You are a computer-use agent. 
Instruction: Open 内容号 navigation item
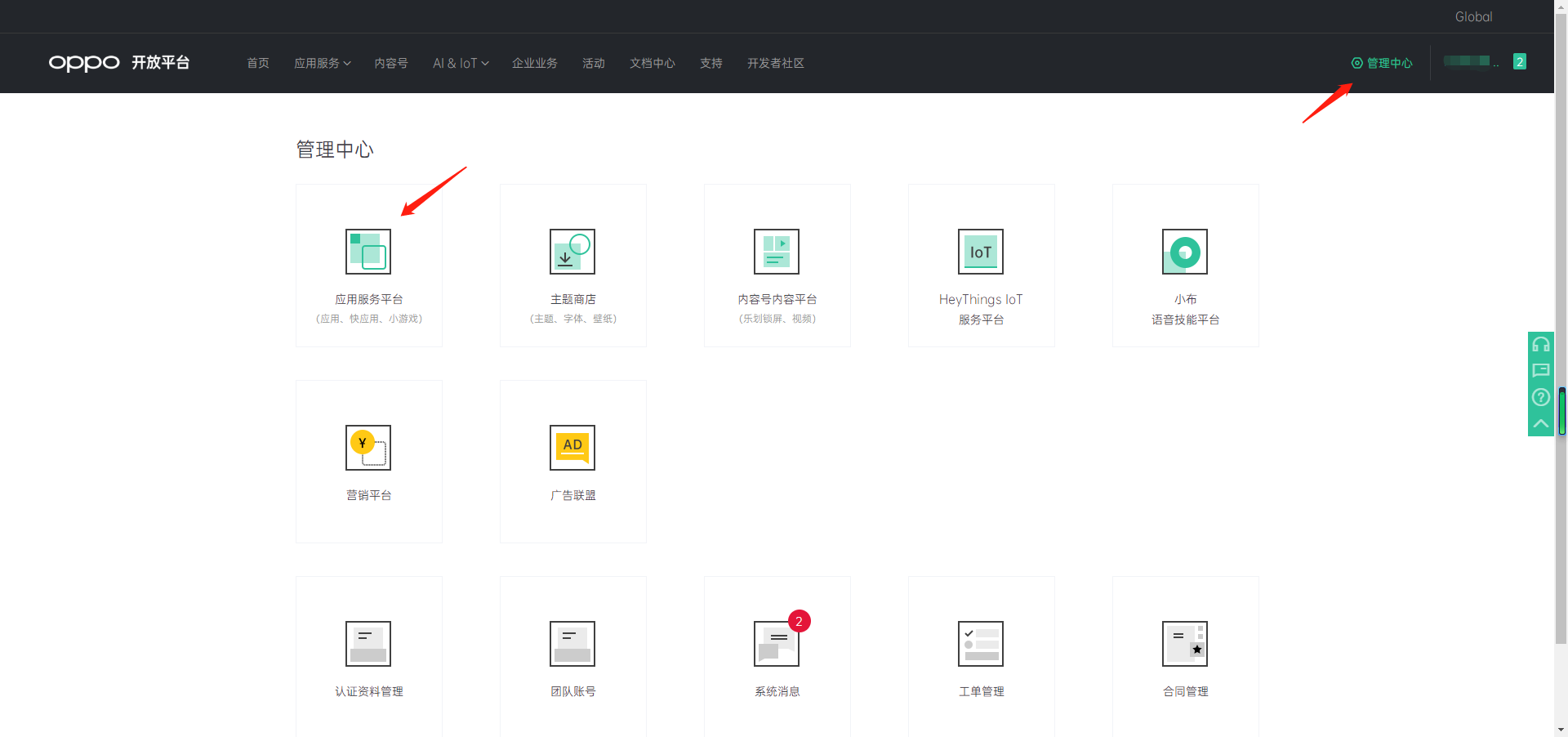click(391, 63)
